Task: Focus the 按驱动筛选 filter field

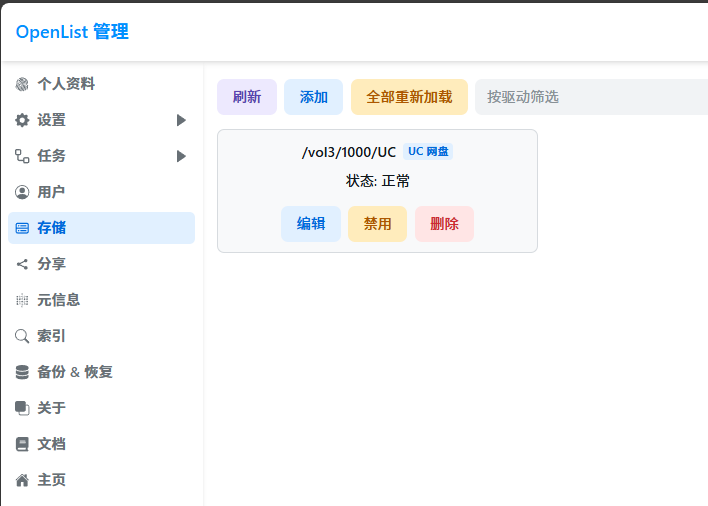Action: click(x=590, y=97)
